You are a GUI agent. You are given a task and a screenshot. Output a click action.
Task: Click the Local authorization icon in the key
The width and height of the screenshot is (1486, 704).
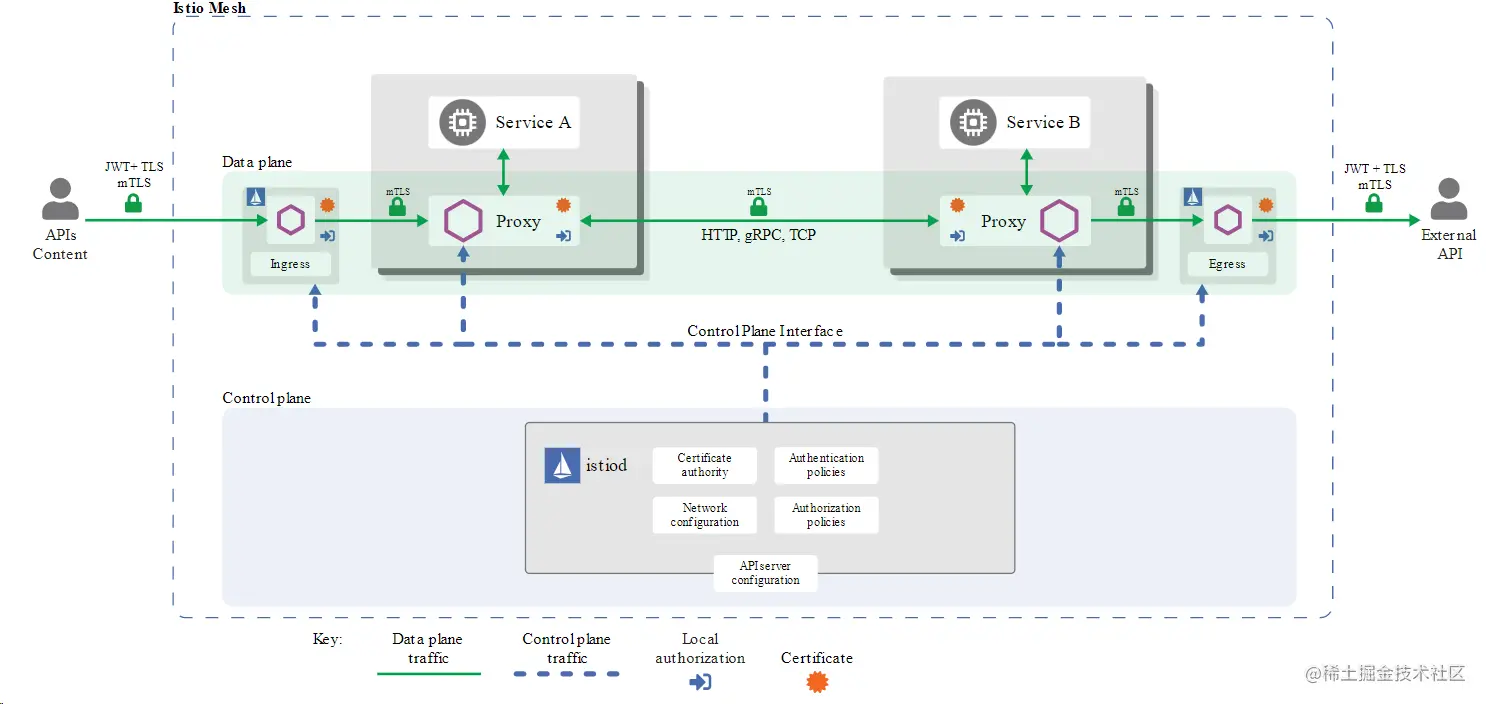(700, 682)
